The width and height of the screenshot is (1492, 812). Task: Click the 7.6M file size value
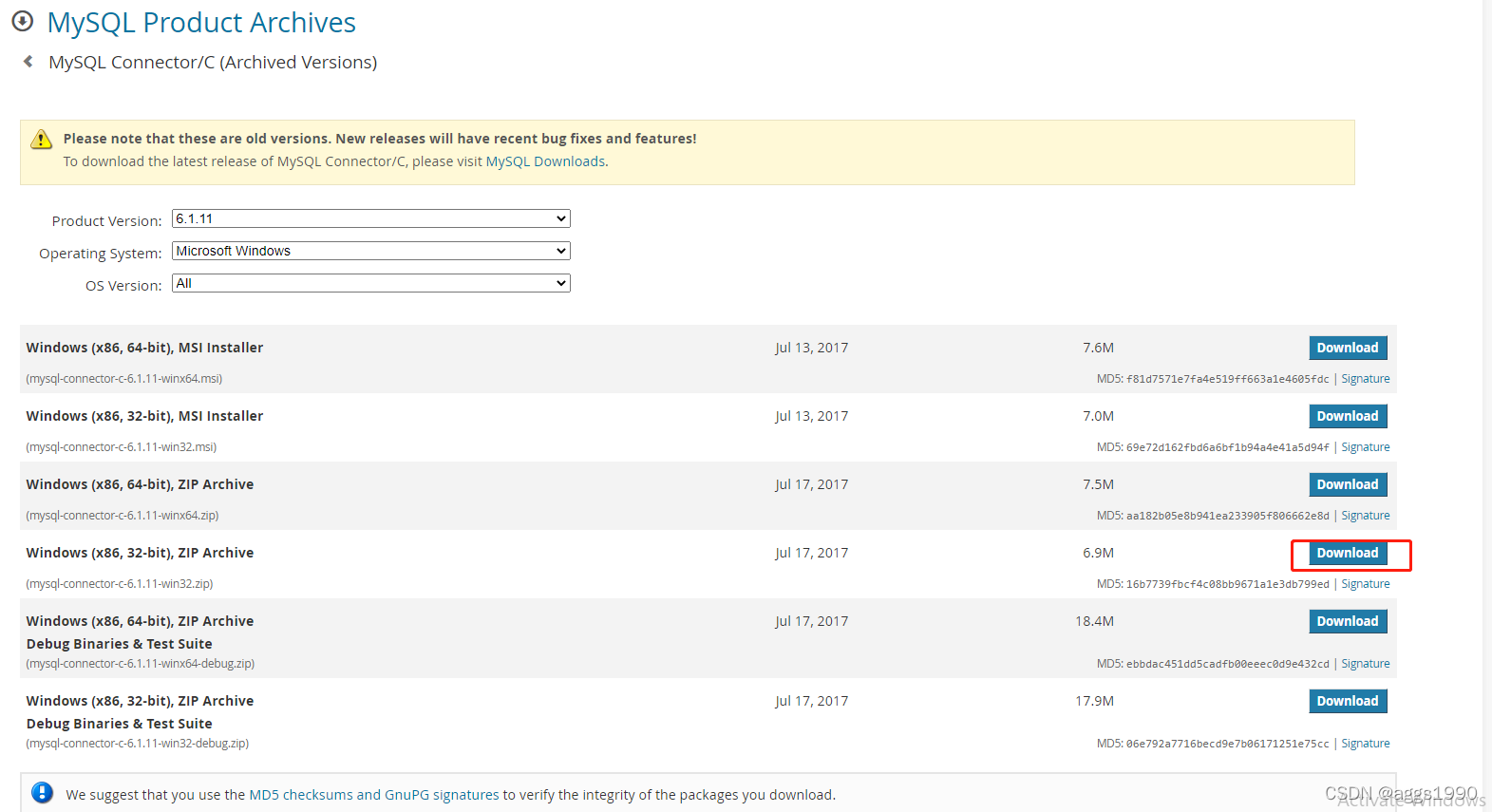[x=1099, y=348]
